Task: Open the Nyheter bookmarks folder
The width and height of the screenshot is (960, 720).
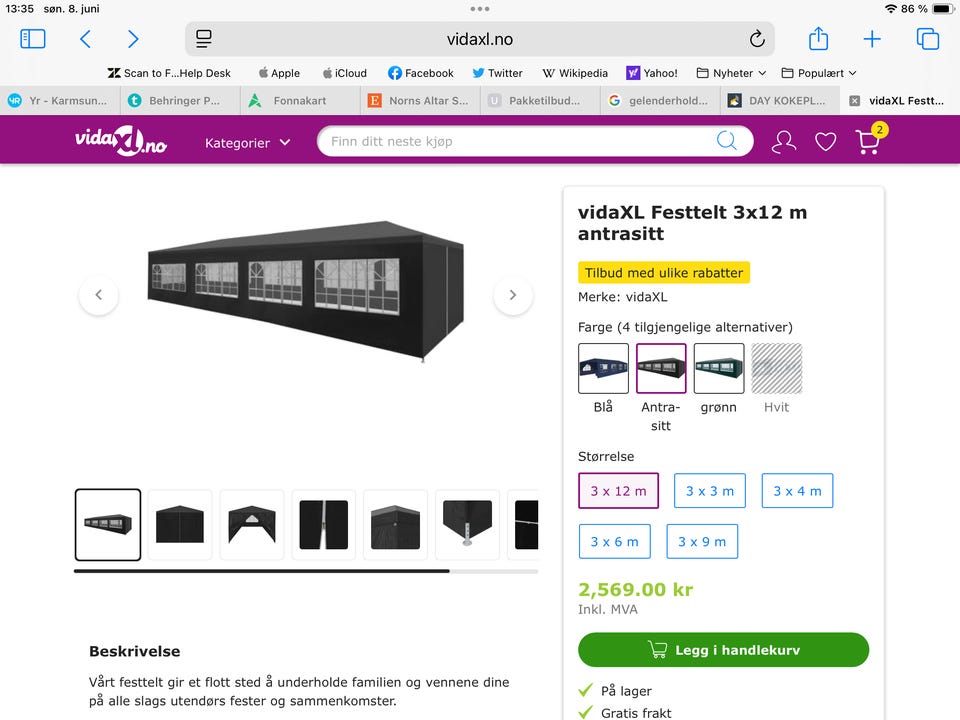Action: pyautogui.click(x=731, y=73)
